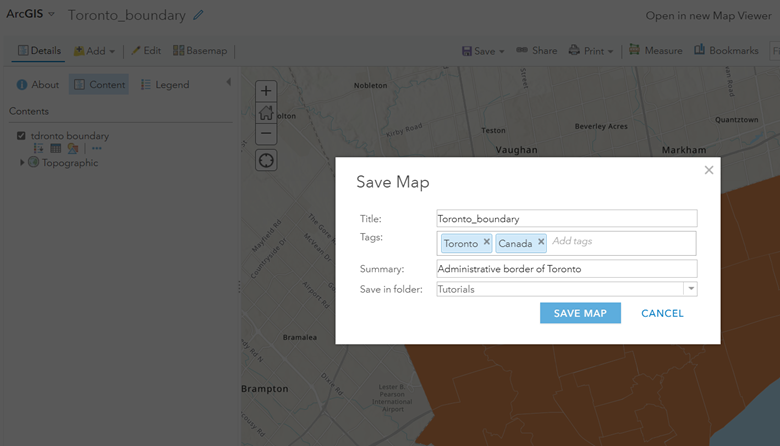Screen dimensions: 780x446
Task: Switch to the Content tab
Action: point(99,85)
